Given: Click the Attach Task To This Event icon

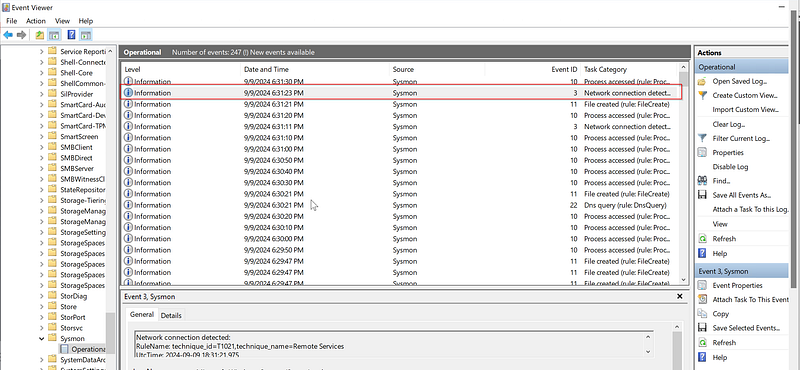Looking at the screenshot, I should click(703, 300).
